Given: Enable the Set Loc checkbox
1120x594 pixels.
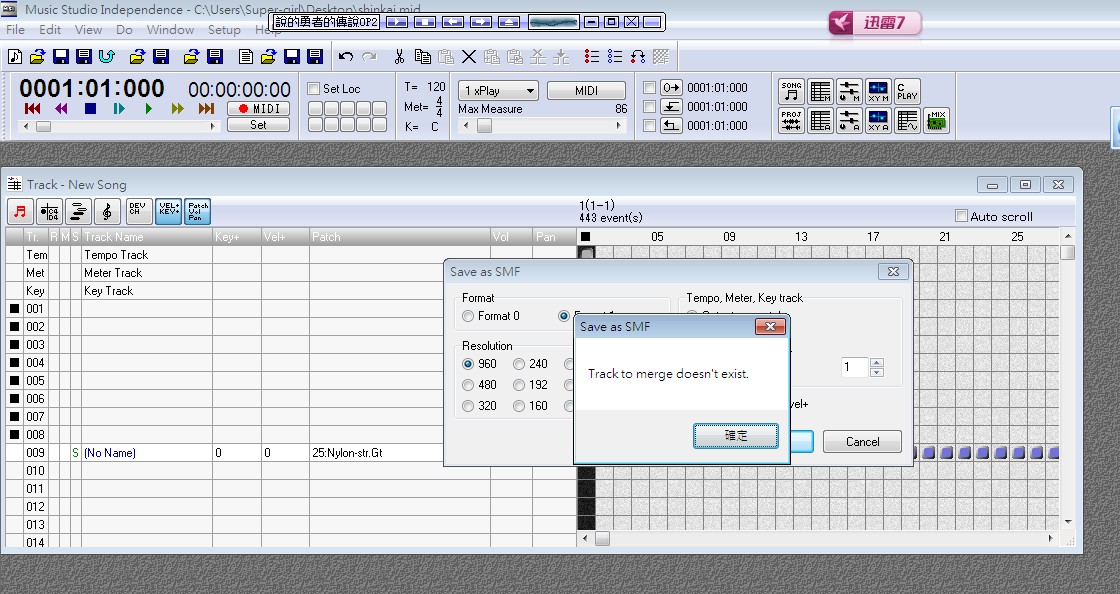Looking at the screenshot, I should [x=313, y=89].
